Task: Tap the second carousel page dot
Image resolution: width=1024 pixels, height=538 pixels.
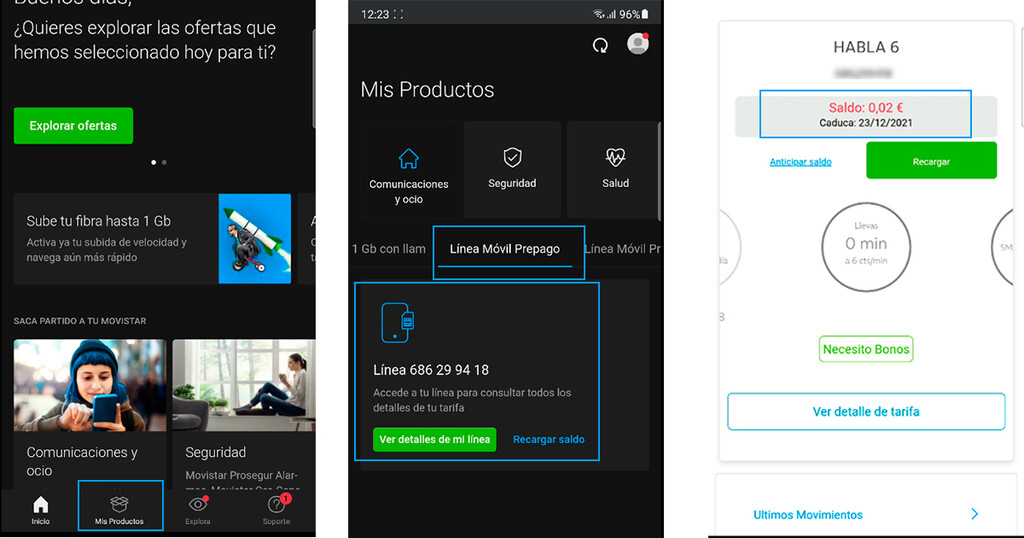Action: (x=164, y=162)
